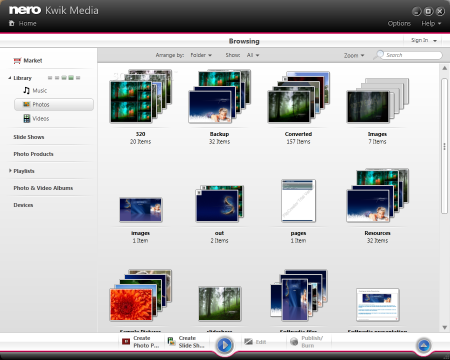This screenshot has height=360, width=450.
Task: Select the Videos film icon in Library
Action: pyautogui.click(x=27, y=118)
